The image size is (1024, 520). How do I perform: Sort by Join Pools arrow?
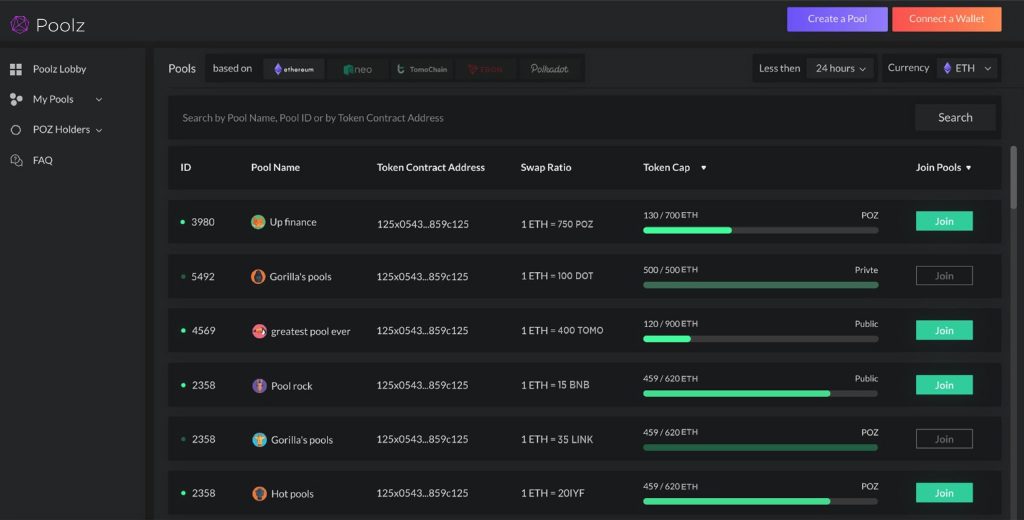pos(968,168)
